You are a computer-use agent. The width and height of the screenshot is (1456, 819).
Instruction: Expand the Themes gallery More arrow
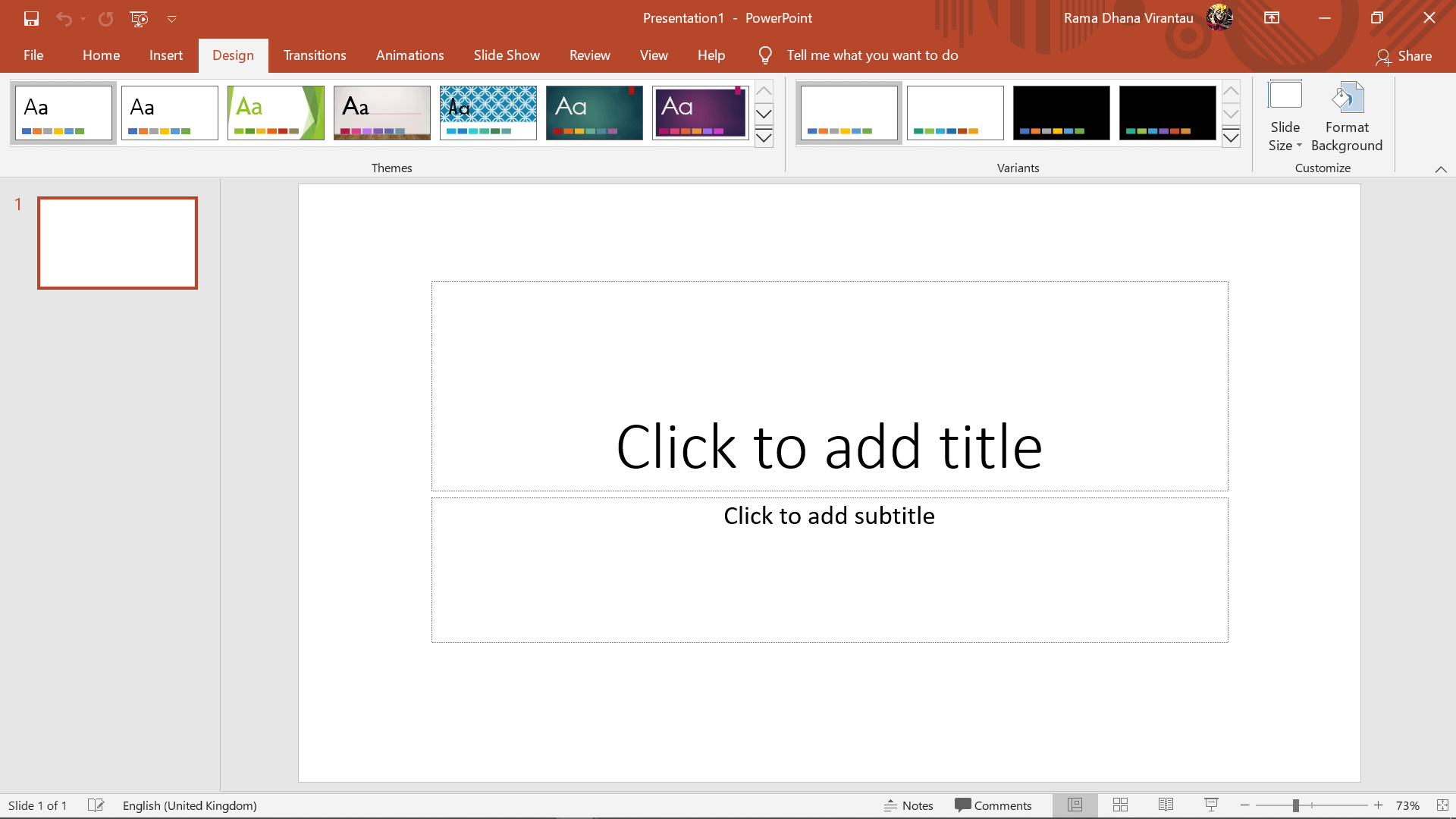click(764, 138)
